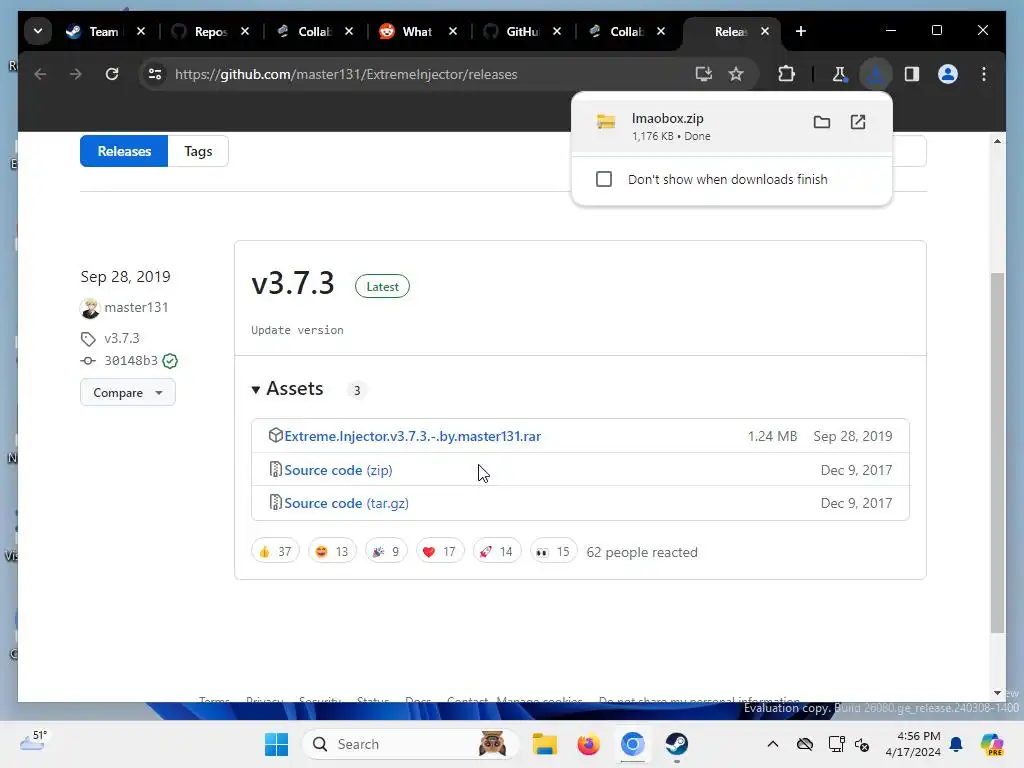Click the Latest release badge
This screenshot has height=768, width=1024.
tap(382, 286)
